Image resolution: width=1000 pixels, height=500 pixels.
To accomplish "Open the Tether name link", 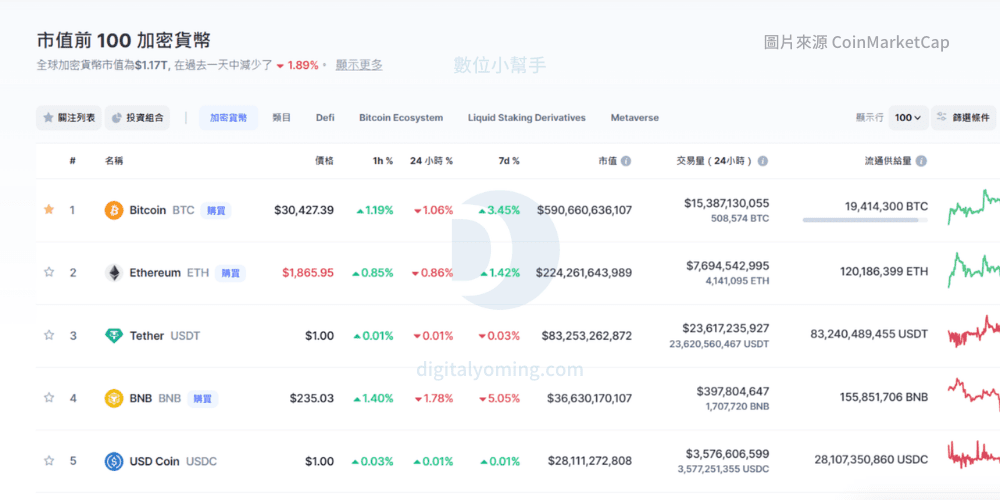I will point(147,335).
